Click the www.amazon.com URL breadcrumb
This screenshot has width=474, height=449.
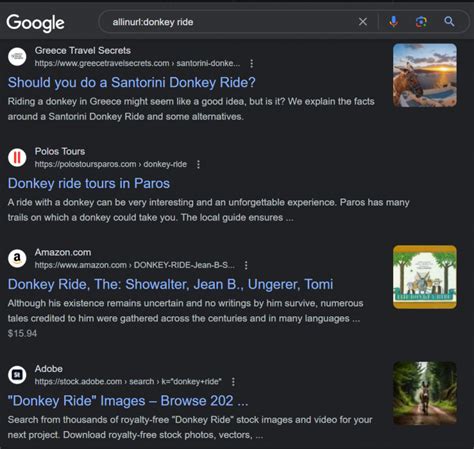click(135, 265)
